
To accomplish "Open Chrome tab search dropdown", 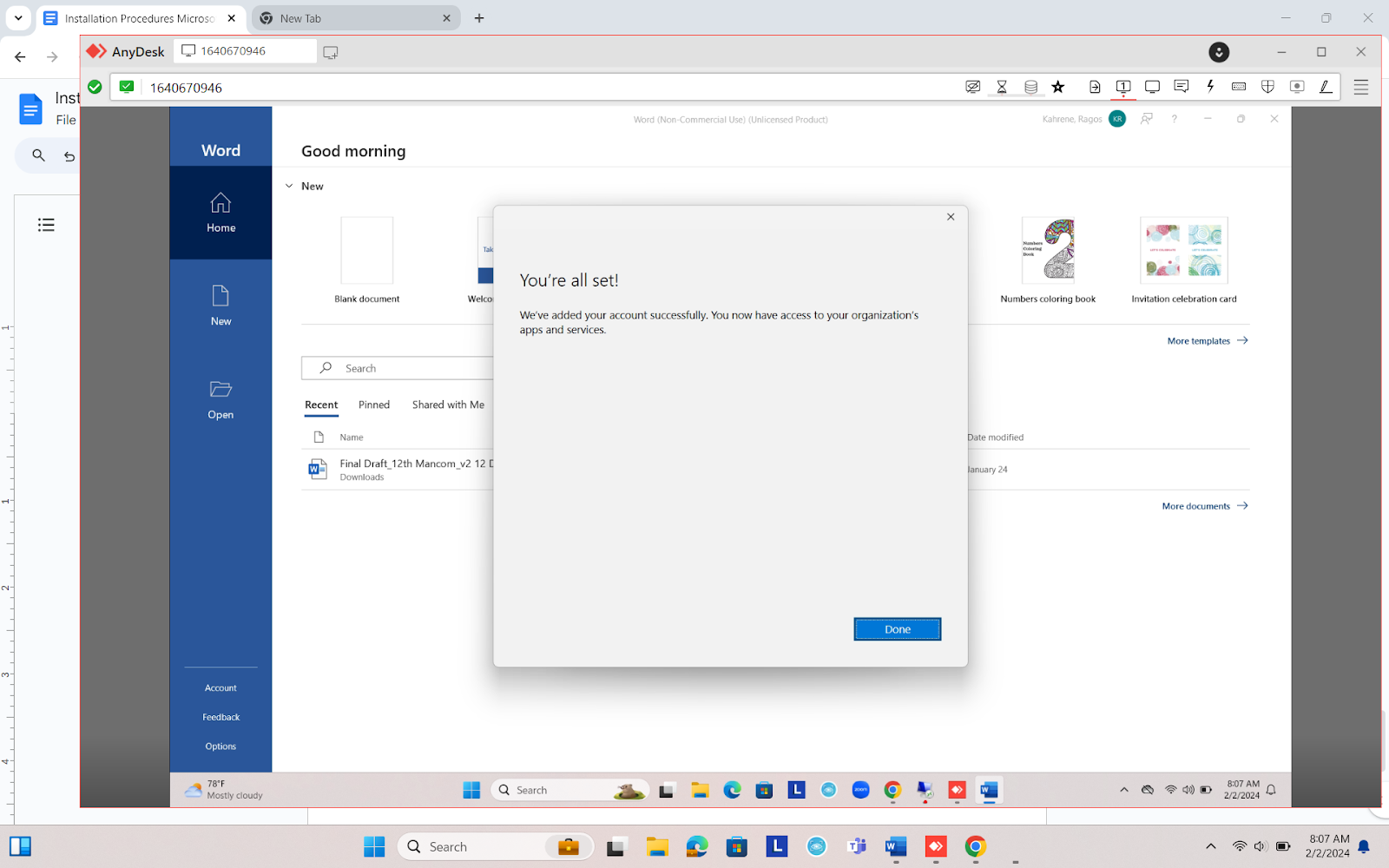I will pyautogui.click(x=18, y=17).
